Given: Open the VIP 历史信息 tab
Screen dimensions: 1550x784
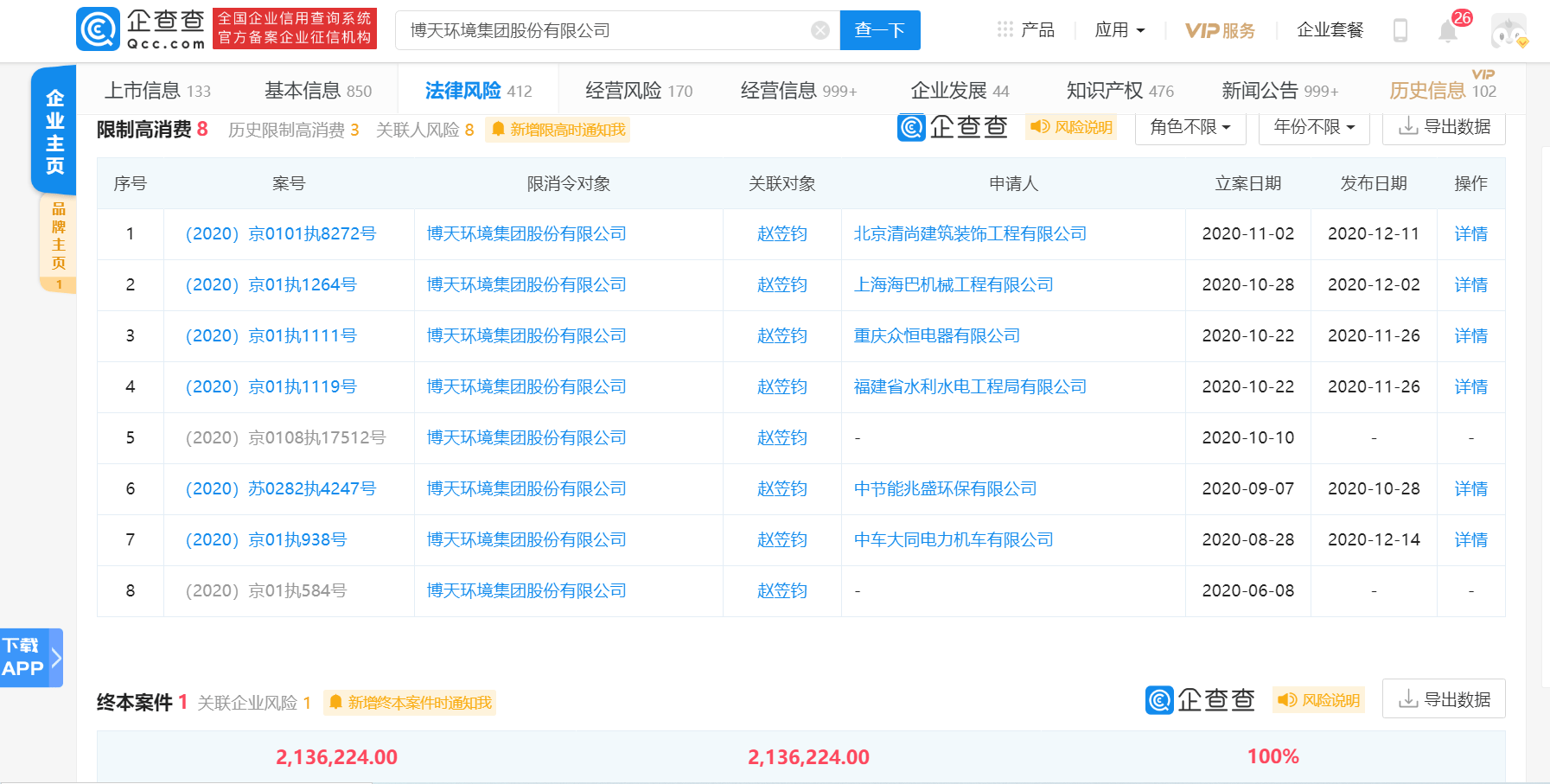Looking at the screenshot, I should coord(1443,90).
